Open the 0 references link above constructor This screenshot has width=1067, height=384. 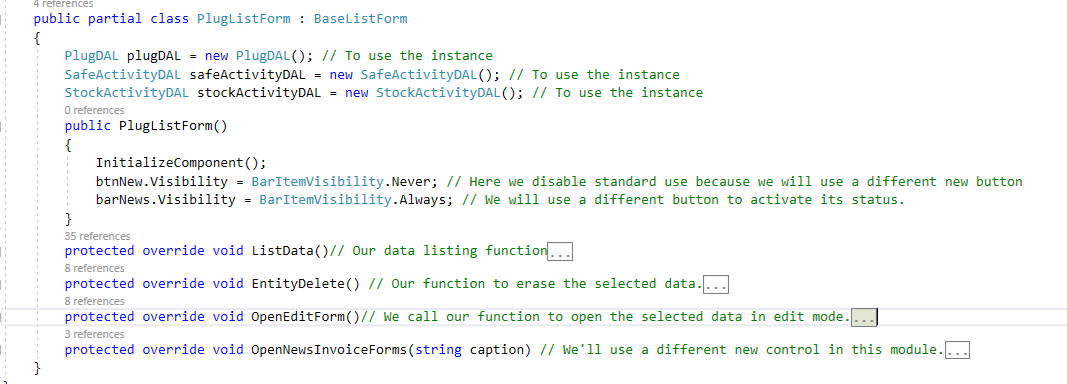(95, 110)
